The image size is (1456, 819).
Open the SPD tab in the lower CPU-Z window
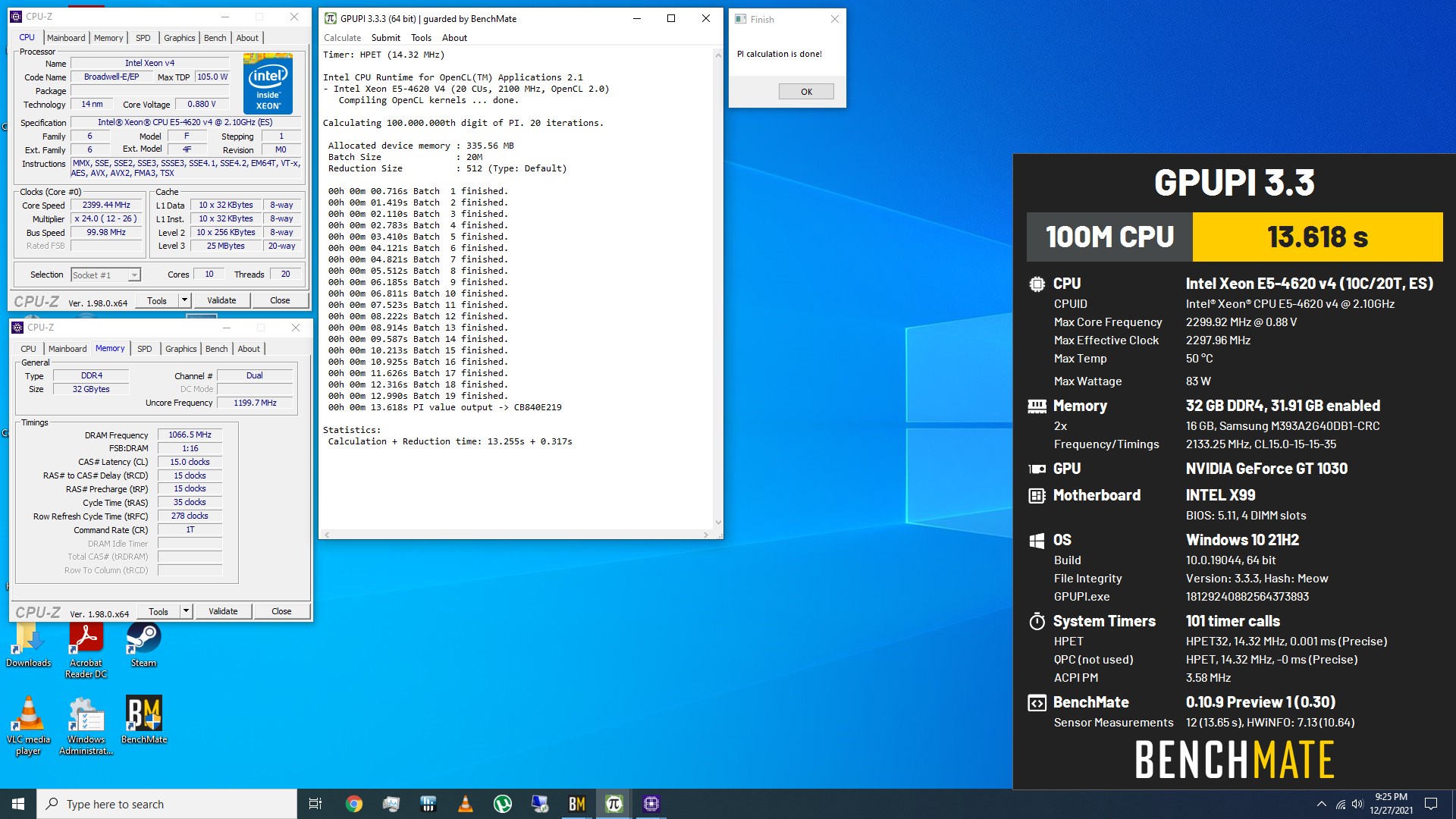pos(145,349)
